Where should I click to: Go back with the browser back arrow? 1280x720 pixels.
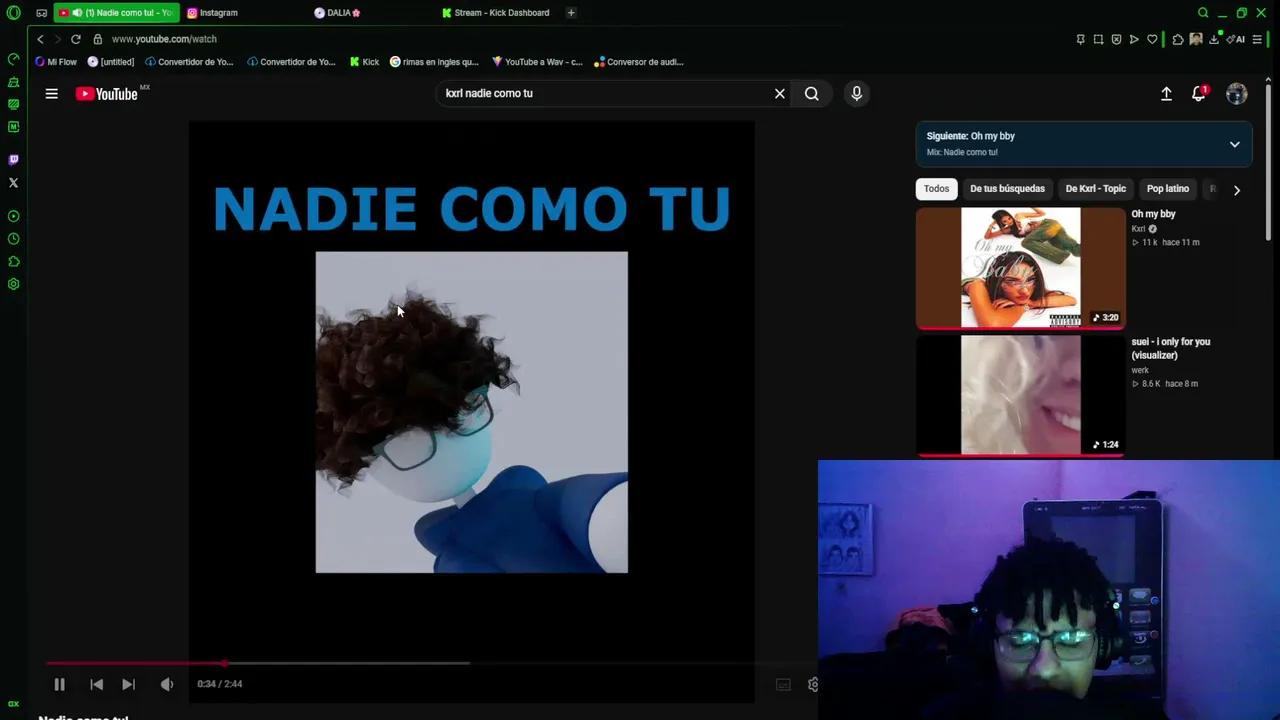[x=40, y=39]
